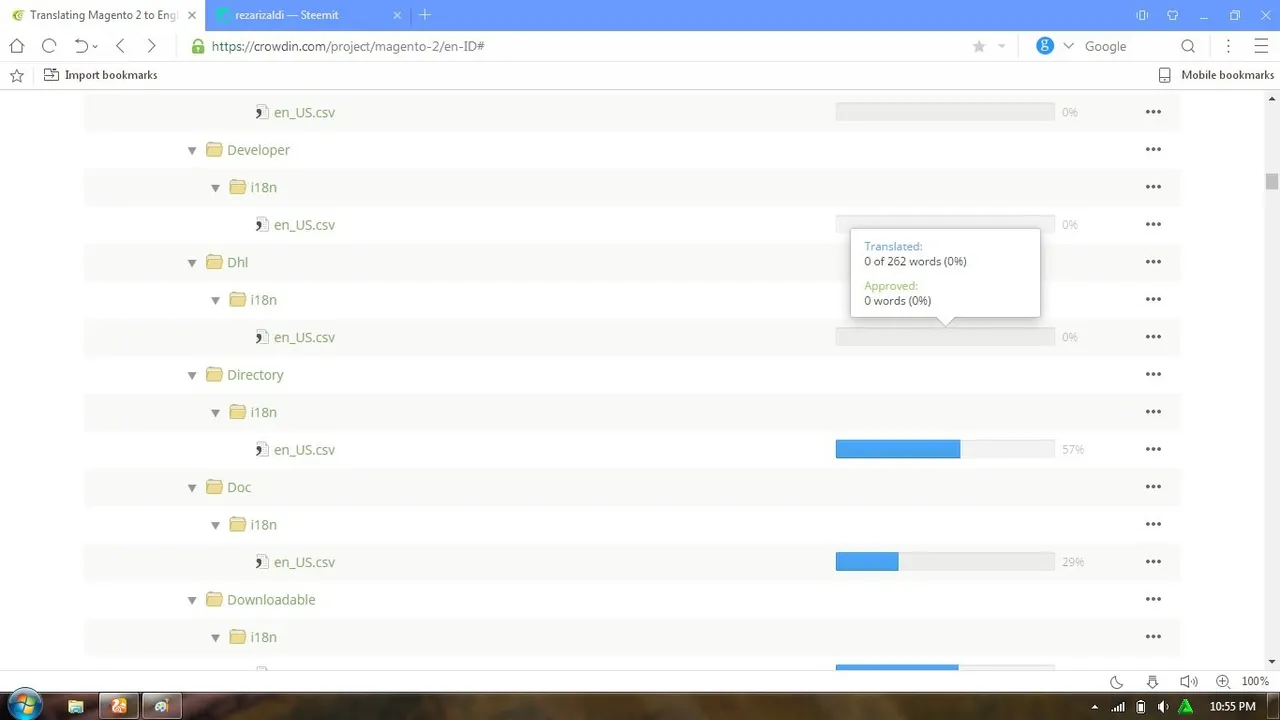The height and width of the screenshot is (720, 1280).
Task: Click the bookmarks bar star icon
Action: [x=17, y=75]
